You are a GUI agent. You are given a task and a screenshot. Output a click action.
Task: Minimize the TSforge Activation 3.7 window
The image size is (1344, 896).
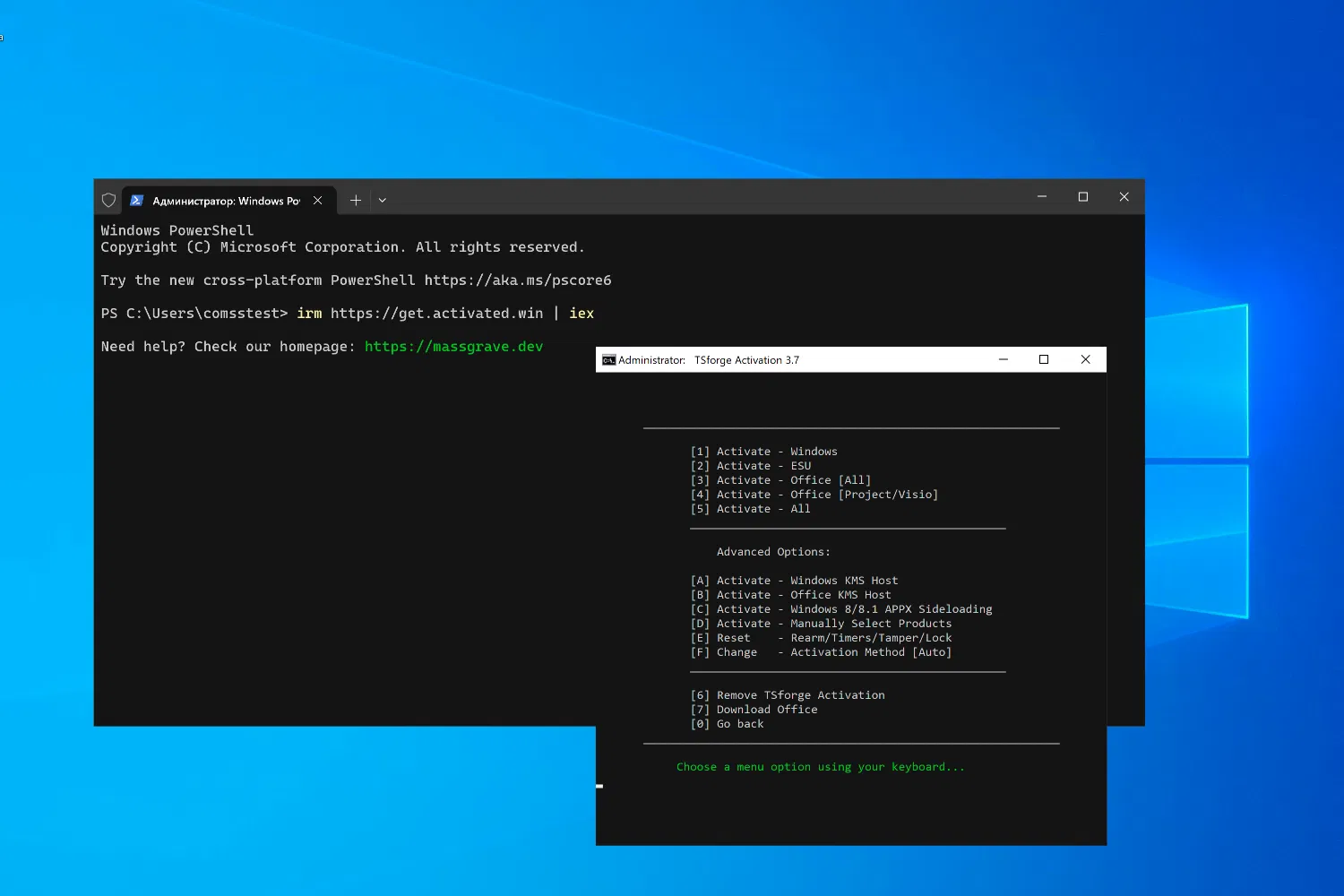(1004, 359)
